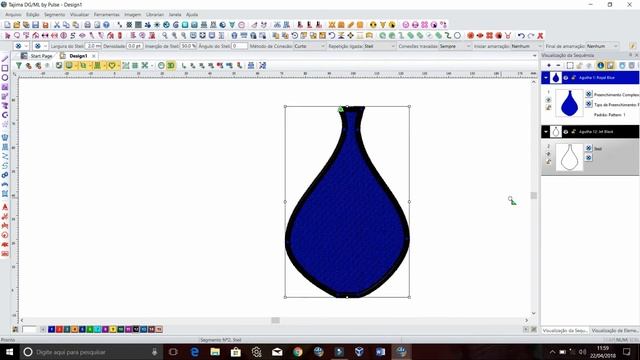Screen dimensions: 640x360
Task: Open the Repetição ligada Steil dropdown
Action: (380, 46)
